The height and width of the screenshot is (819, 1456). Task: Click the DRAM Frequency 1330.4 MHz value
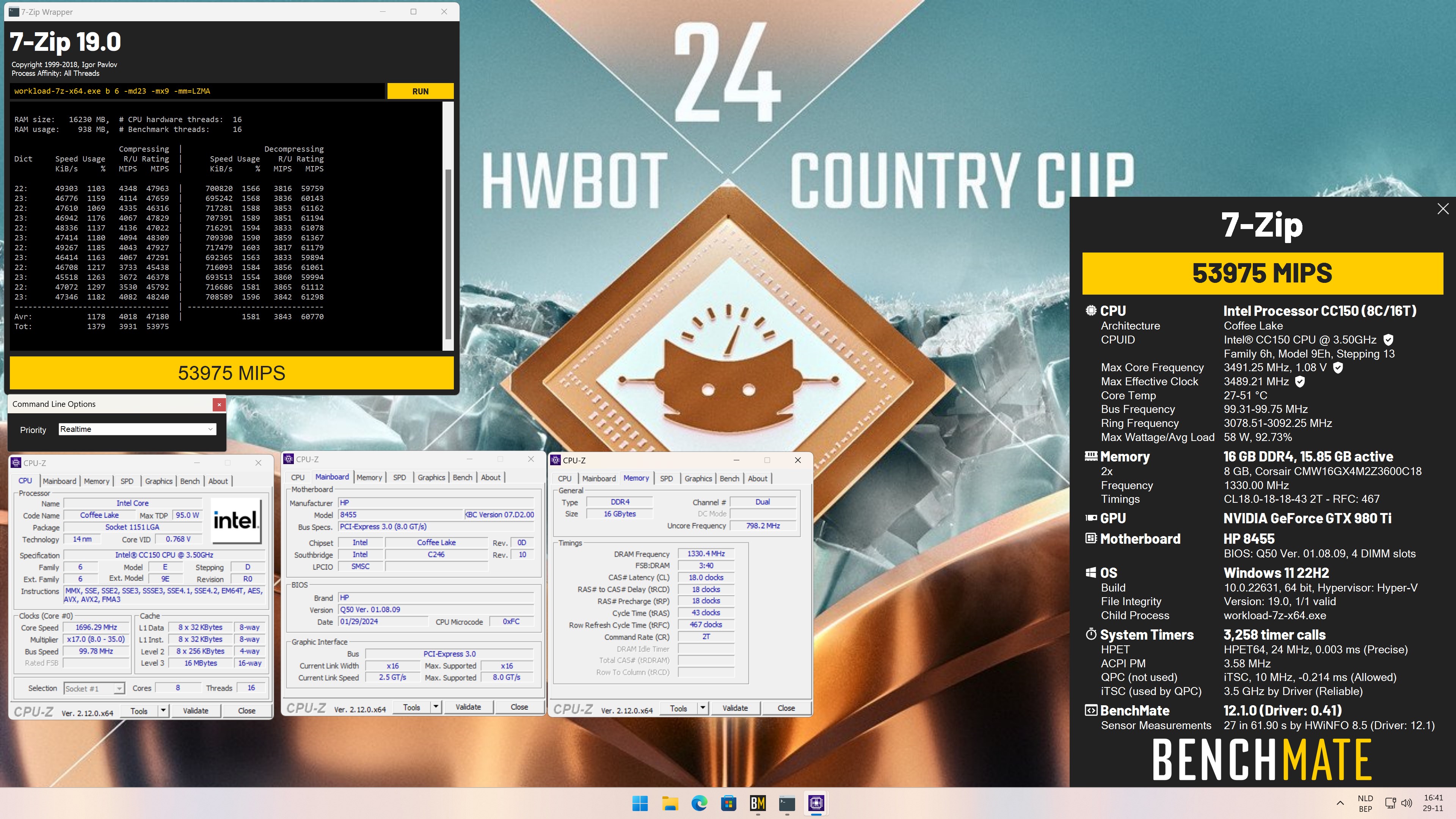[x=706, y=554]
